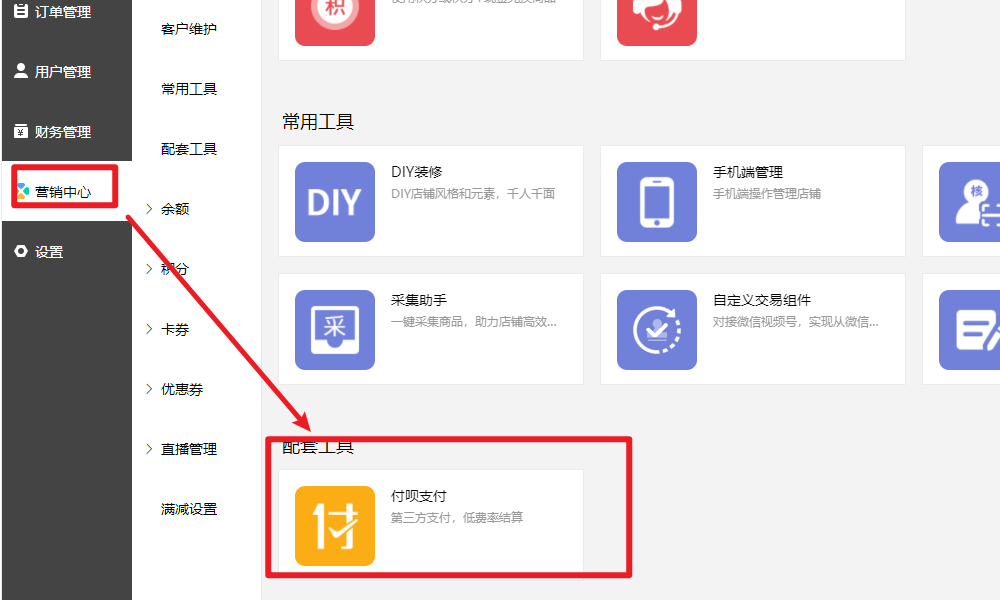The height and width of the screenshot is (600, 1000).
Task: Open the 直播管理 submenu item
Action: (189, 449)
